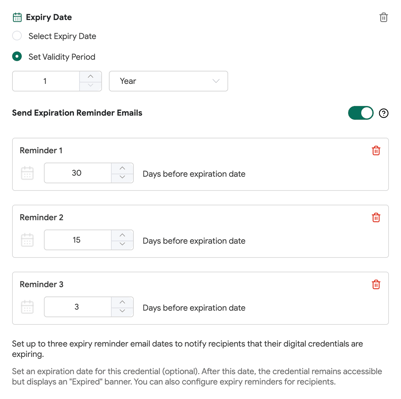Viewport: 401px width, 399px height.
Task: Click the 'Set up to three expiry reminder' note
Action: (x=187, y=349)
